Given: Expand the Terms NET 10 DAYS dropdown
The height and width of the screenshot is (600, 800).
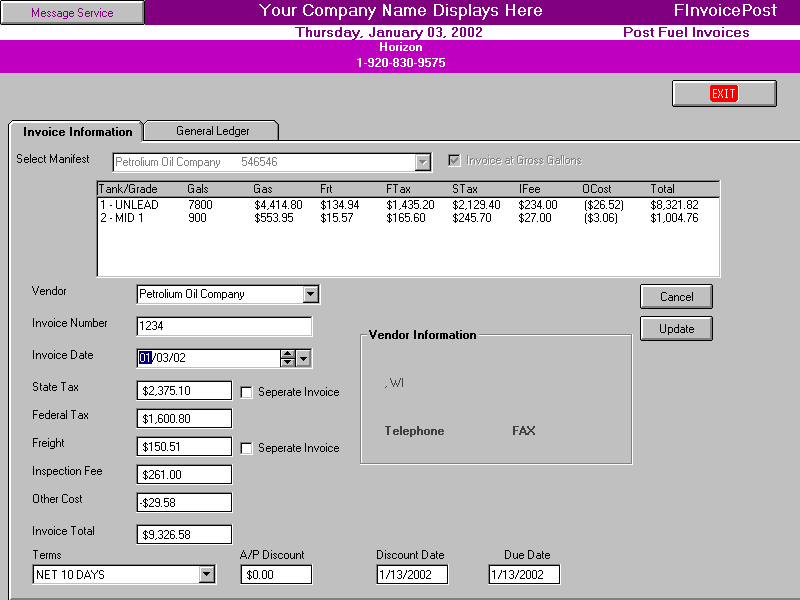Looking at the screenshot, I should [x=206, y=574].
